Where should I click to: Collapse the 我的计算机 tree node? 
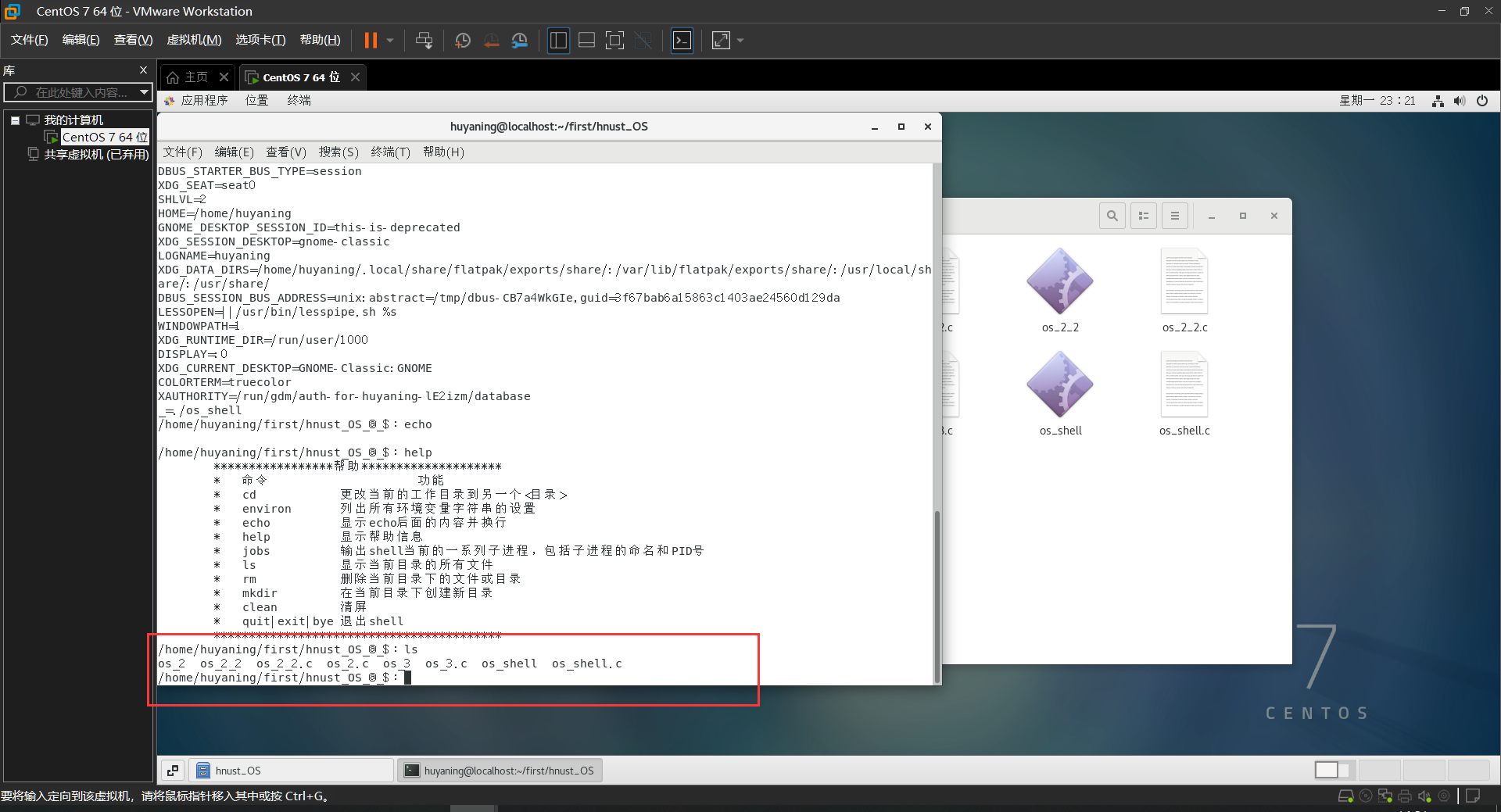(x=15, y=120)
